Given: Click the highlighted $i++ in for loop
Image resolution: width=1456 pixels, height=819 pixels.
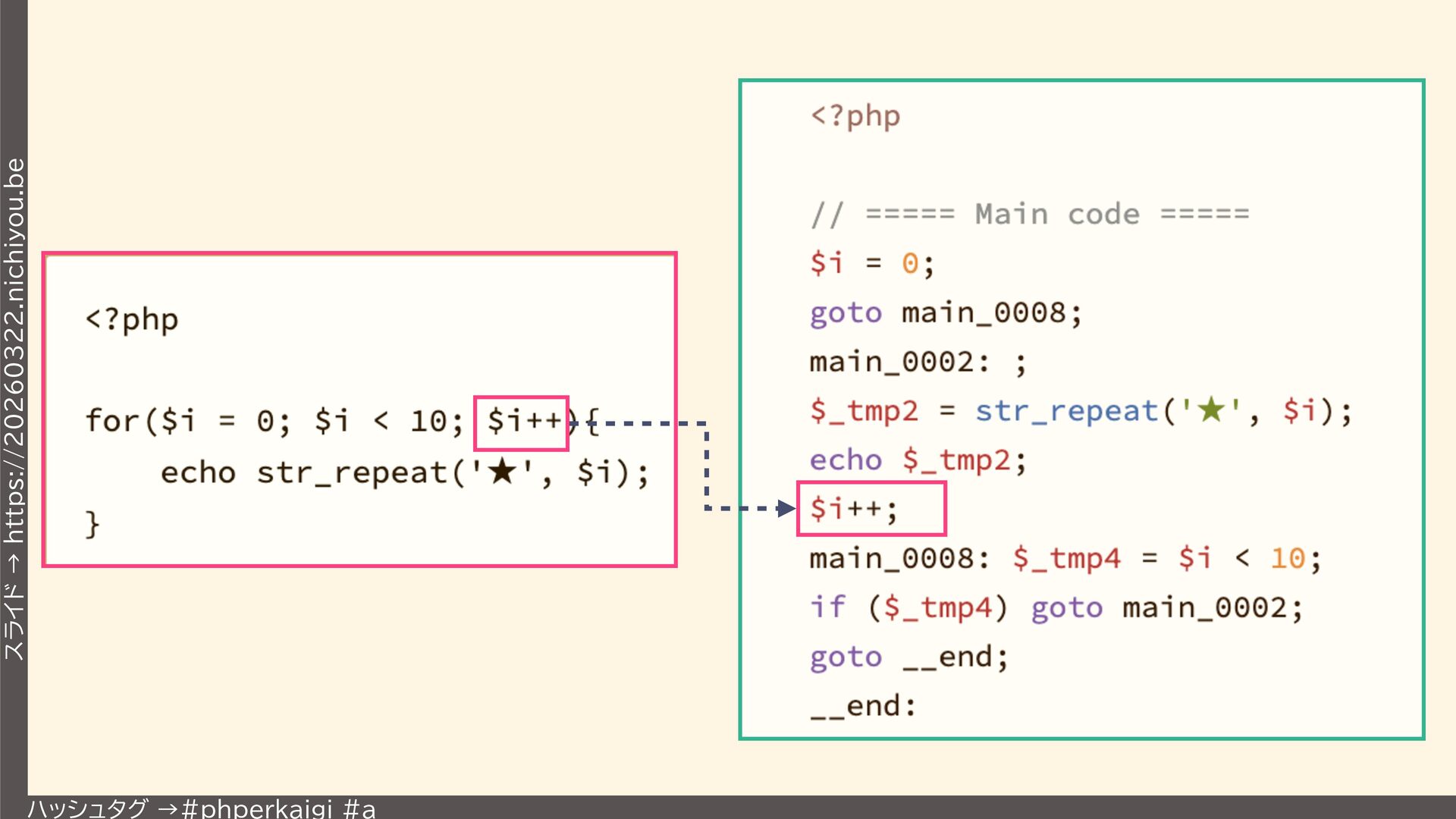Looking at the screenshot, I should tap(522, 422).
